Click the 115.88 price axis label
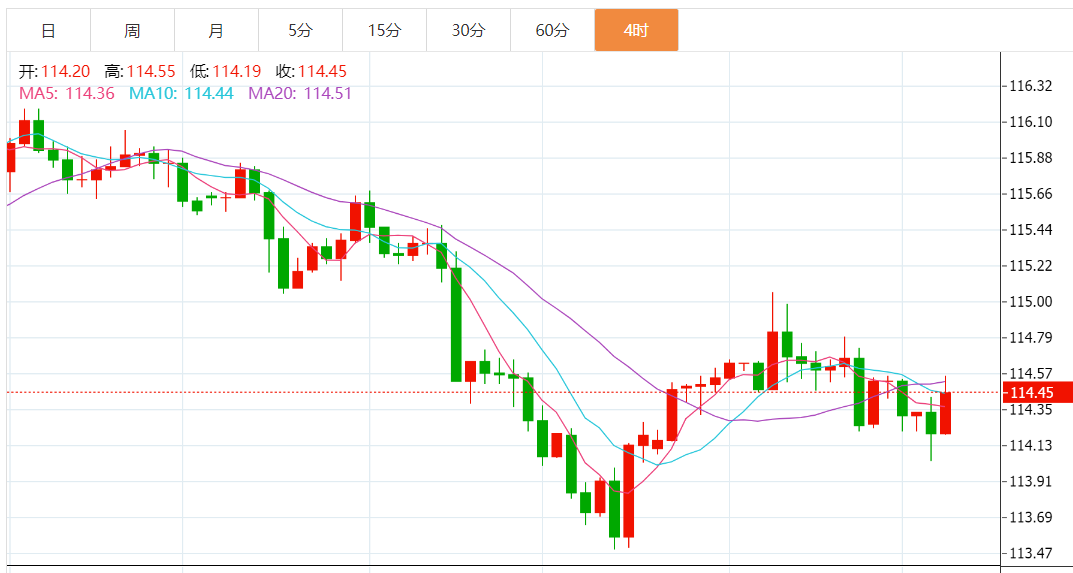This screenshot has height=573, width=1073. point(1031,158)
